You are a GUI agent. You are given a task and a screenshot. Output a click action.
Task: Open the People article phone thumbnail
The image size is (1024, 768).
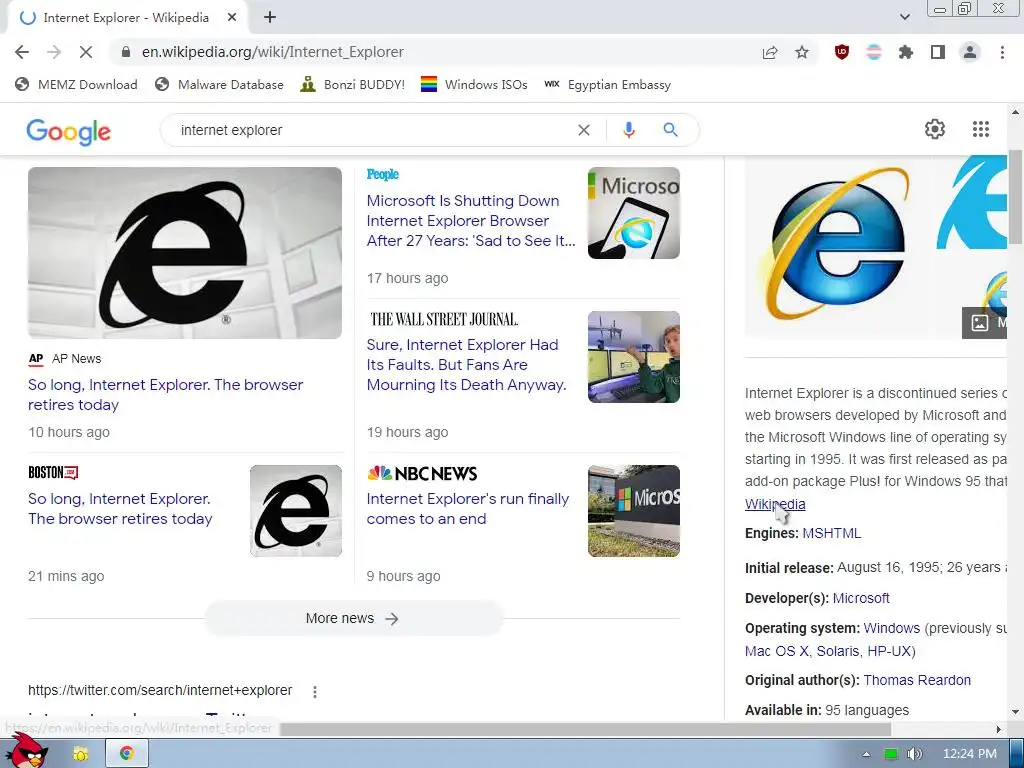[x=633, y=213]
